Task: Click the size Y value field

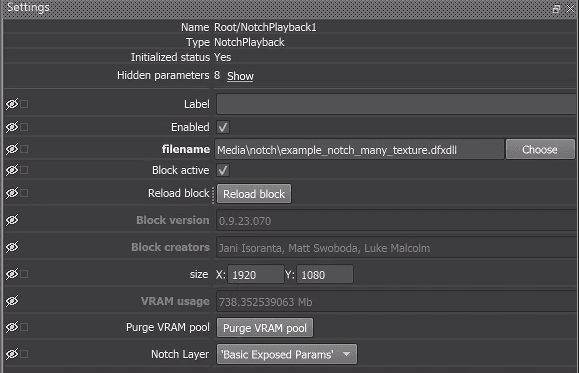Action: (x=325, y=274)
